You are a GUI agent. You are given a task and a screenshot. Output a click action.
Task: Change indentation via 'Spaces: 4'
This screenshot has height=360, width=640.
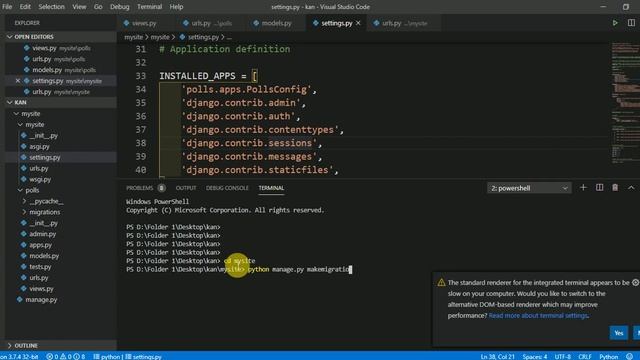tap(535, 356)
